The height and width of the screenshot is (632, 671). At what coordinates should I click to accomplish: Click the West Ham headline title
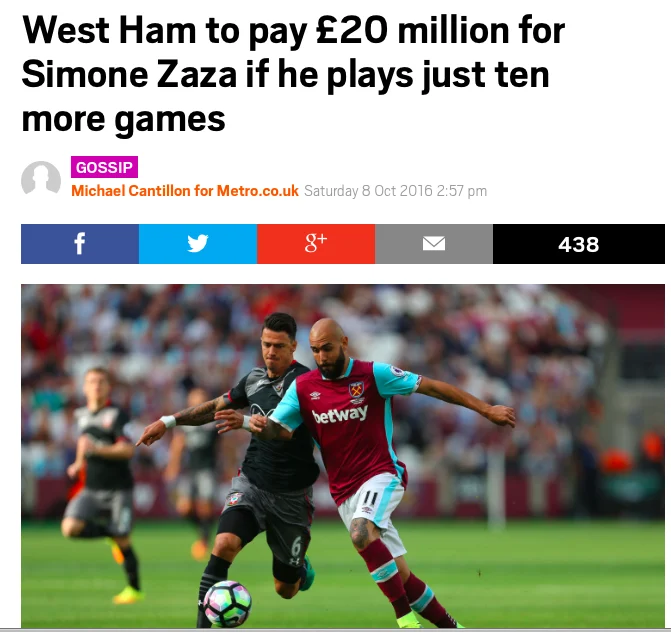tap(293, 75)
